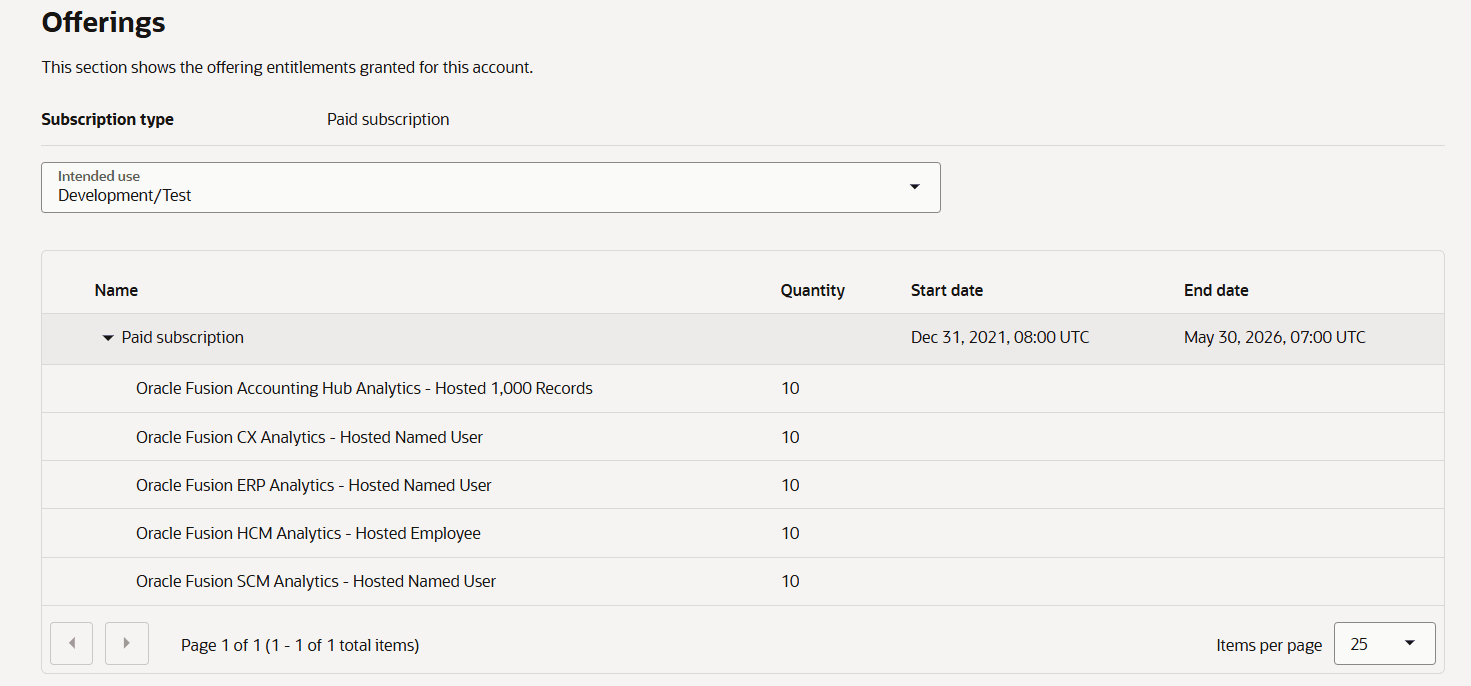Click the next page arrow icon

coord(127,643)
